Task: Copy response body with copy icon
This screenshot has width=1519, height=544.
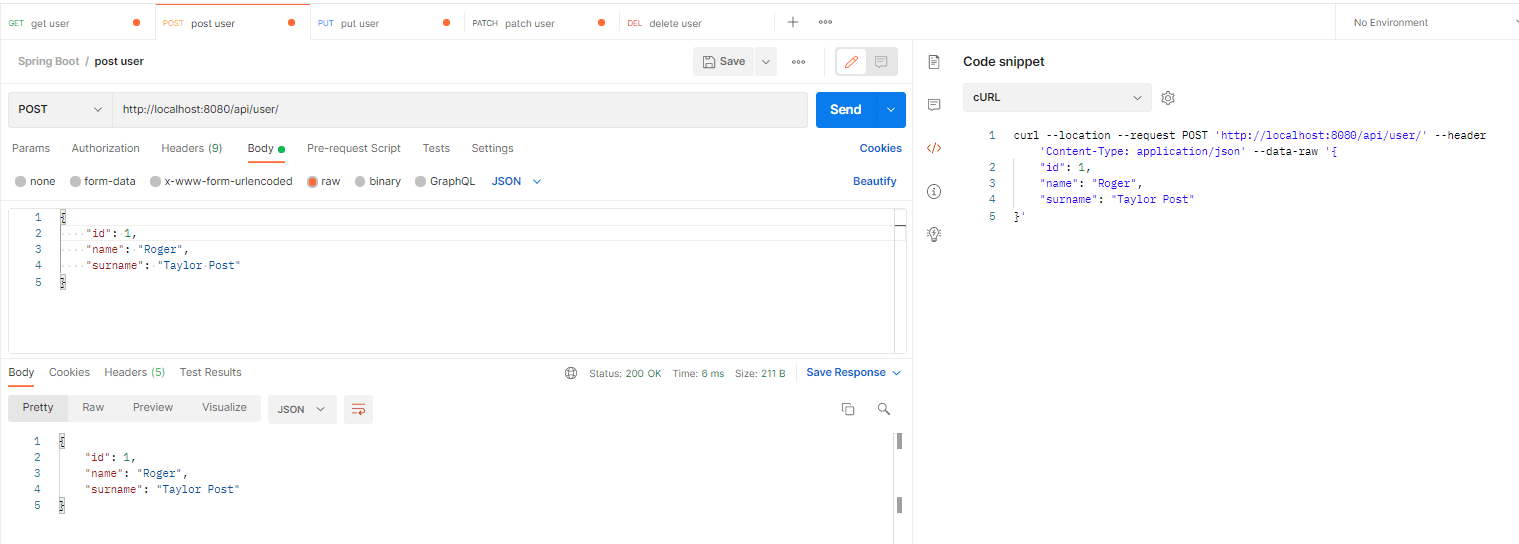Action: [x=848, y=409]
